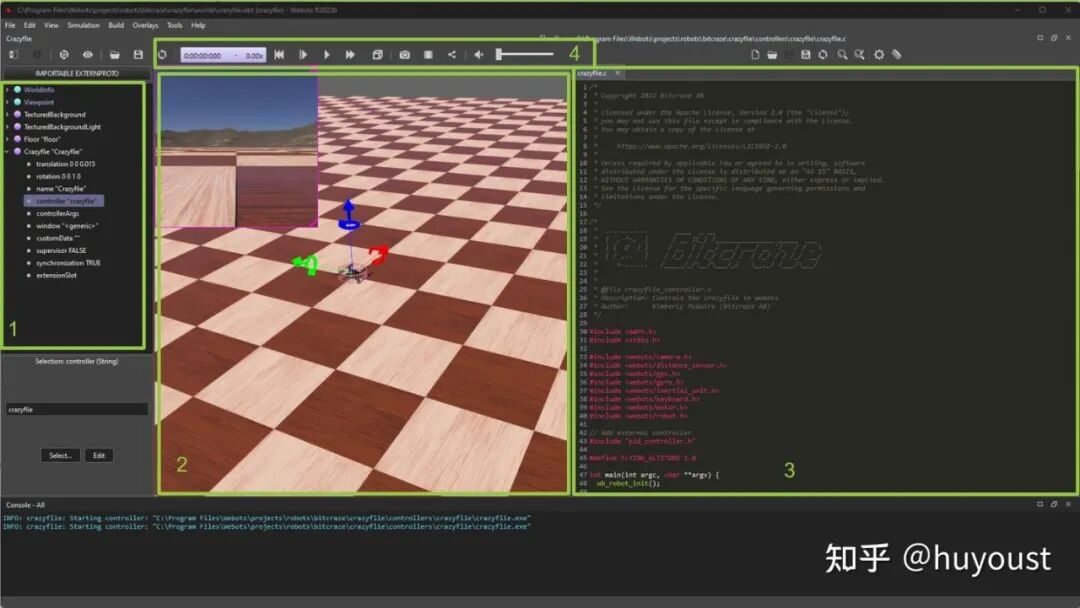The image size is (1080, 608).
Task: Take a screenshot with camera icon
Action: 404,54
